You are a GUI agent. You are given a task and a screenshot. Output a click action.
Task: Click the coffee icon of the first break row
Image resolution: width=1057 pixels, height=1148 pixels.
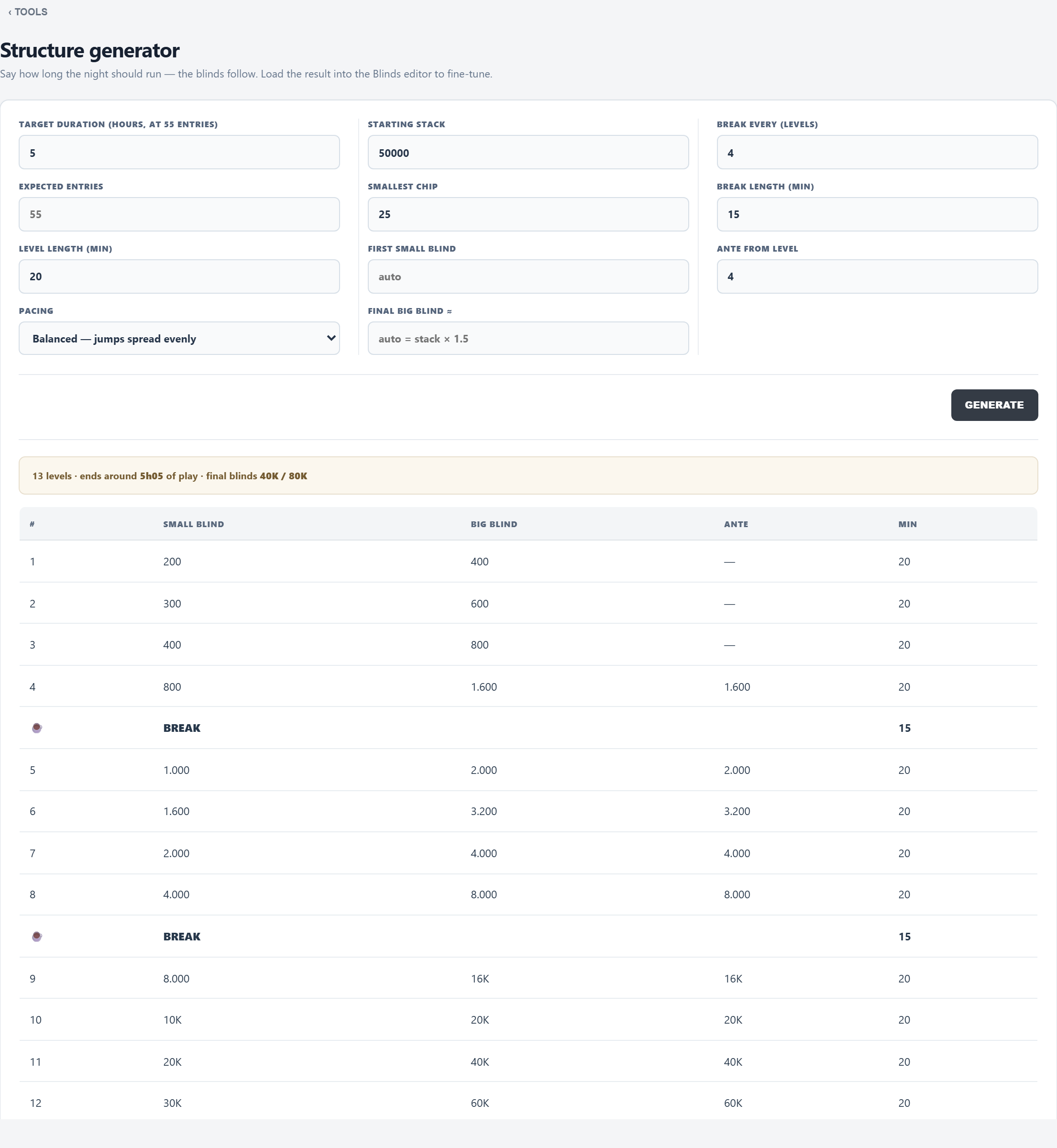(x=37, y=728)
